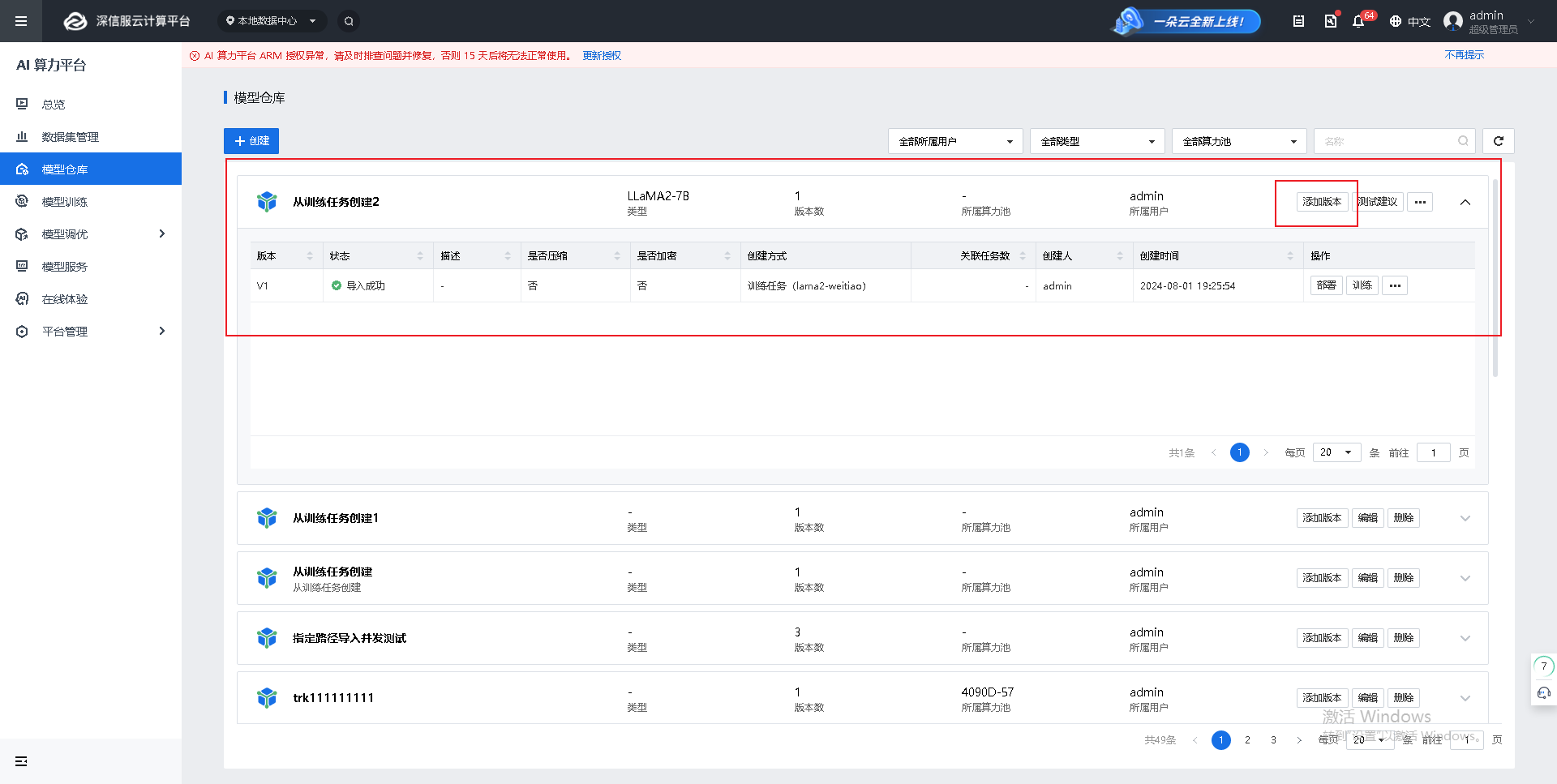Sort the version table by 创建时间 column
1557x784 pixels.
[1290, 255]
